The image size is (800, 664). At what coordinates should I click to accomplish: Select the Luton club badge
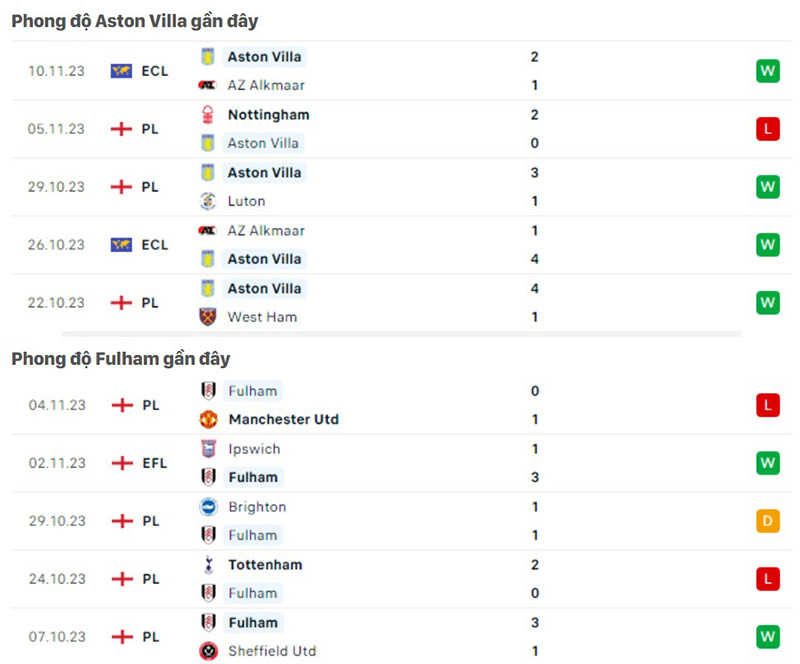point(207,200)
